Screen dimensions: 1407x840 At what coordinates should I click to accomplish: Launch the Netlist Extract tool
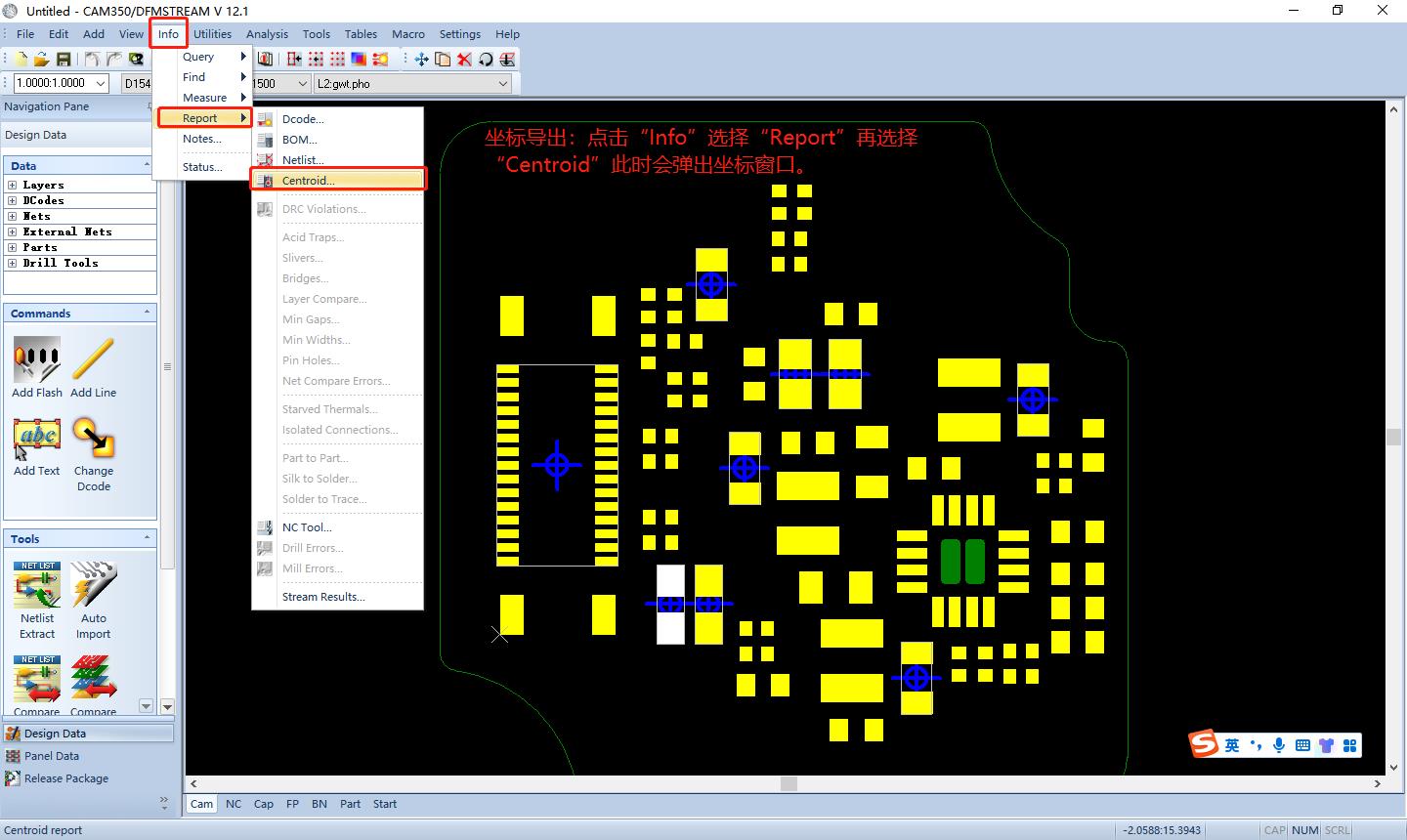point(37,586)
